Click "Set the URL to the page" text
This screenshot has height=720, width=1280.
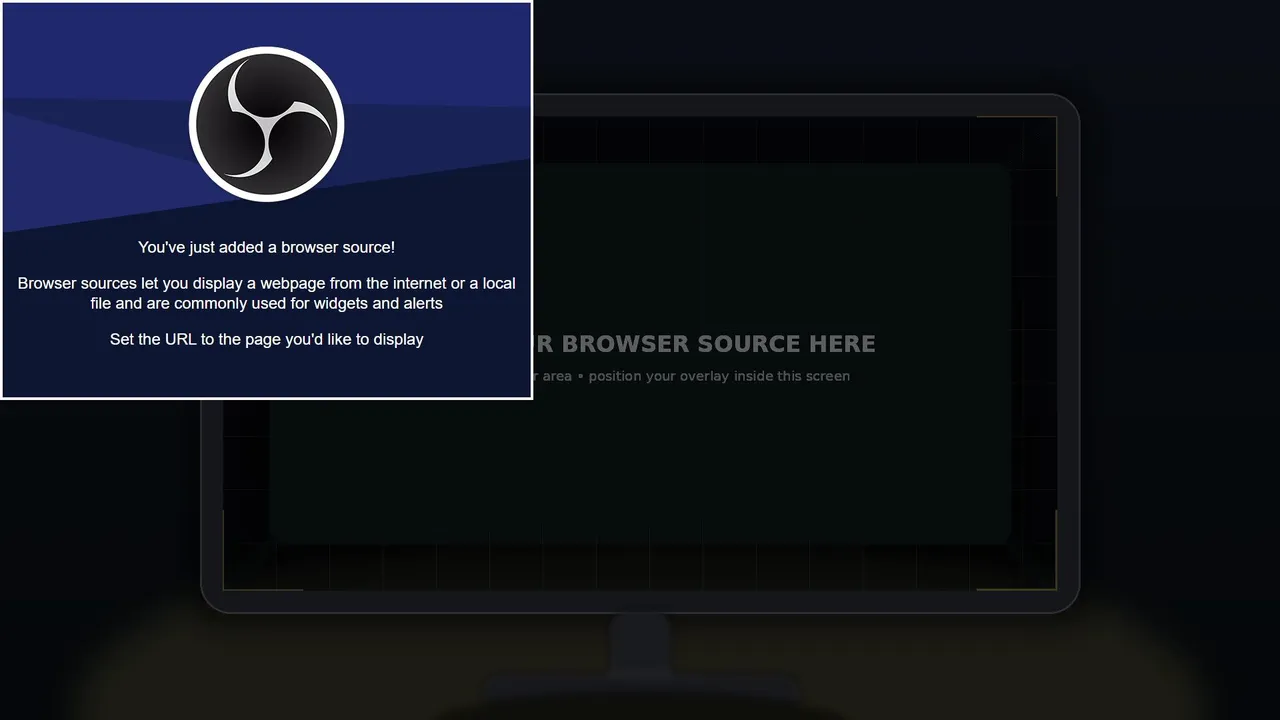coord(266,339)
